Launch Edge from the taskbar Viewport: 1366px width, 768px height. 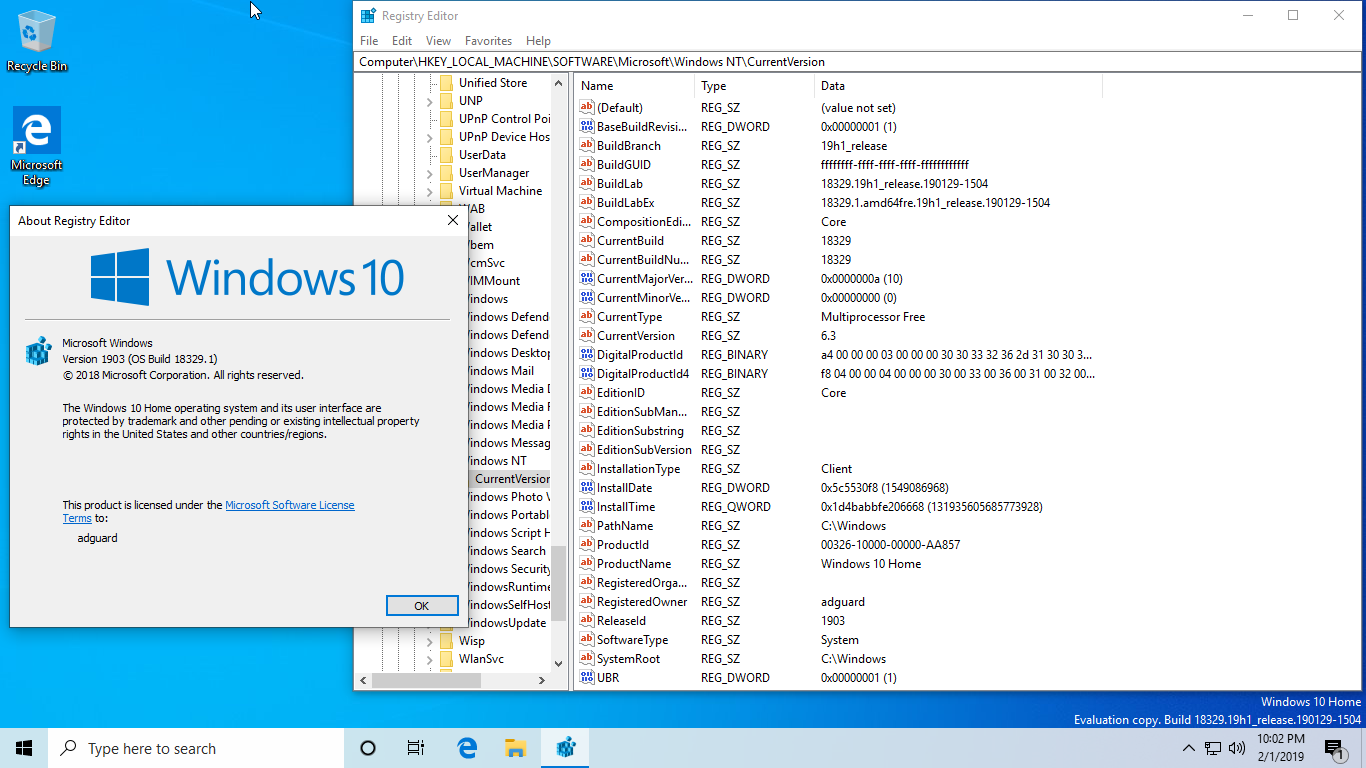[466, 748]
